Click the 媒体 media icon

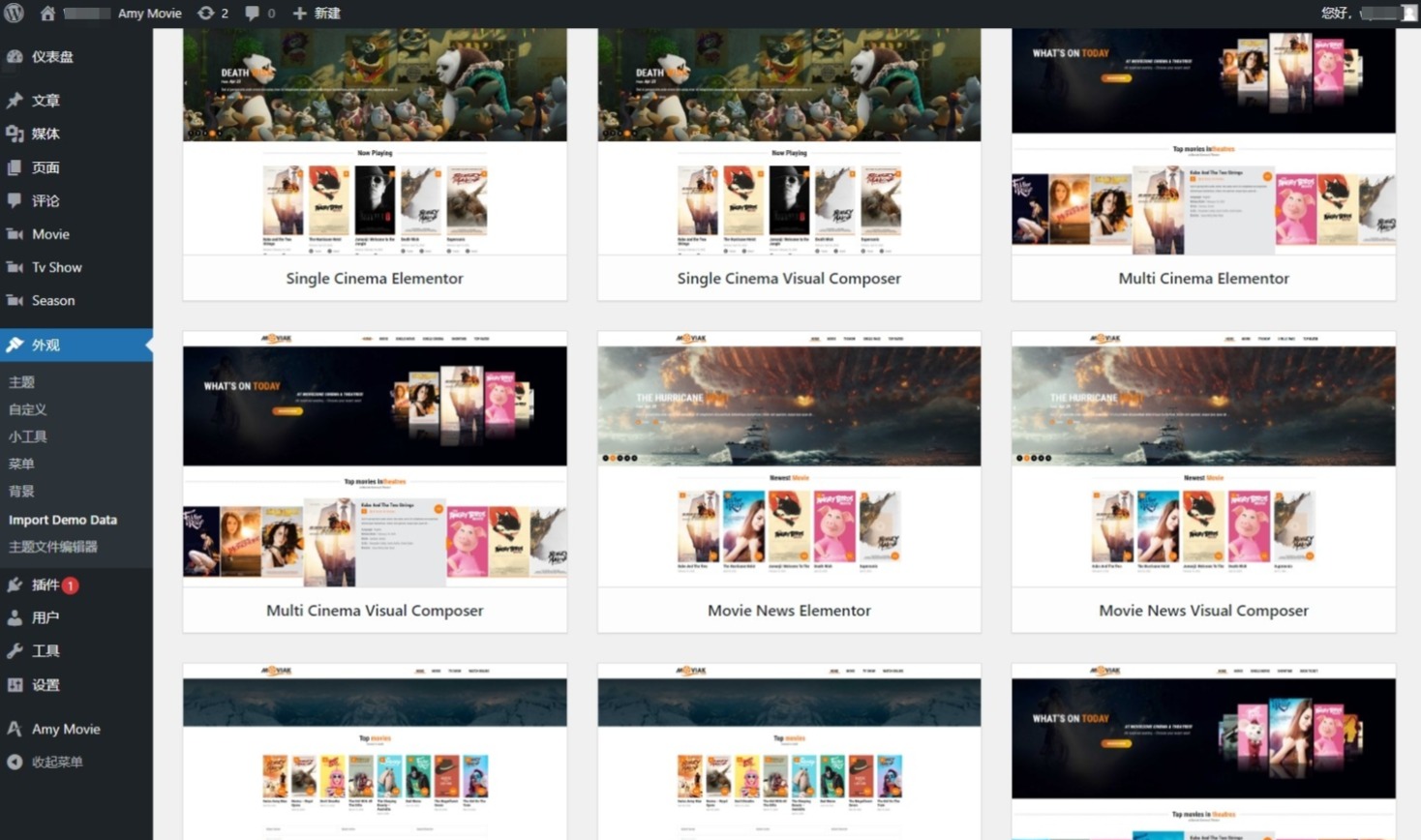(15, 134)
